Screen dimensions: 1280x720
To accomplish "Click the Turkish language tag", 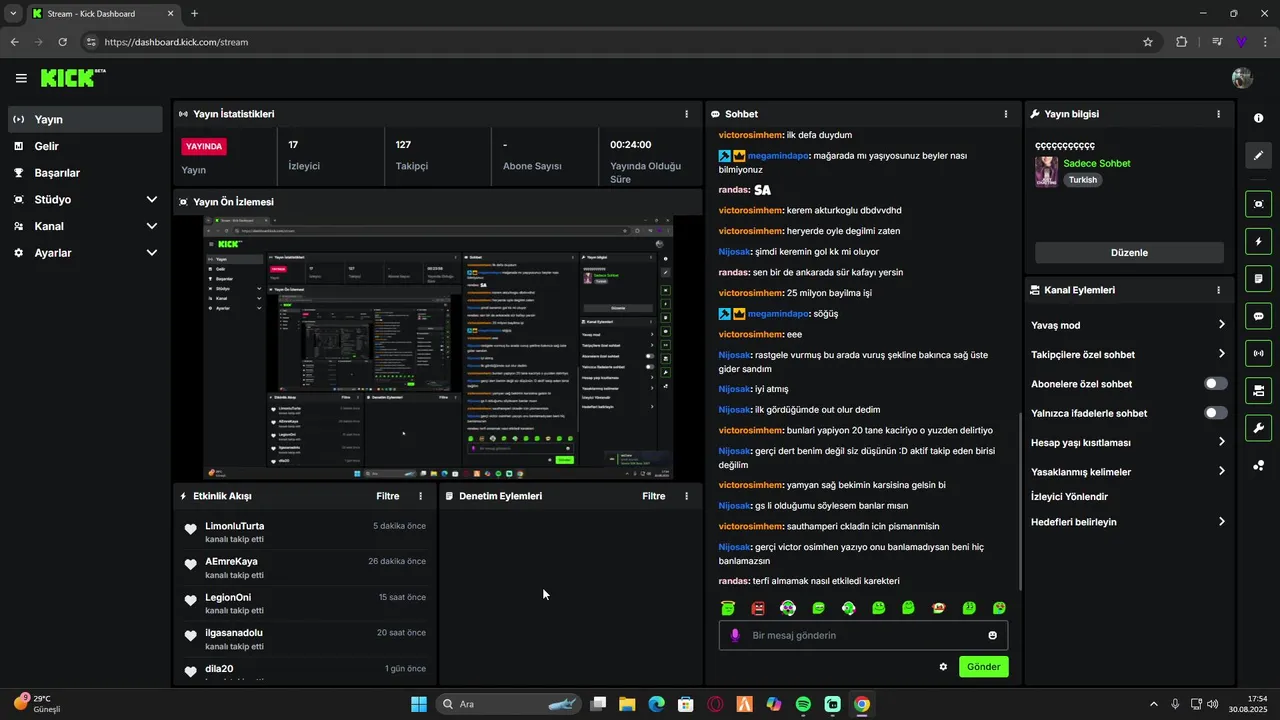I will 1082,180.
